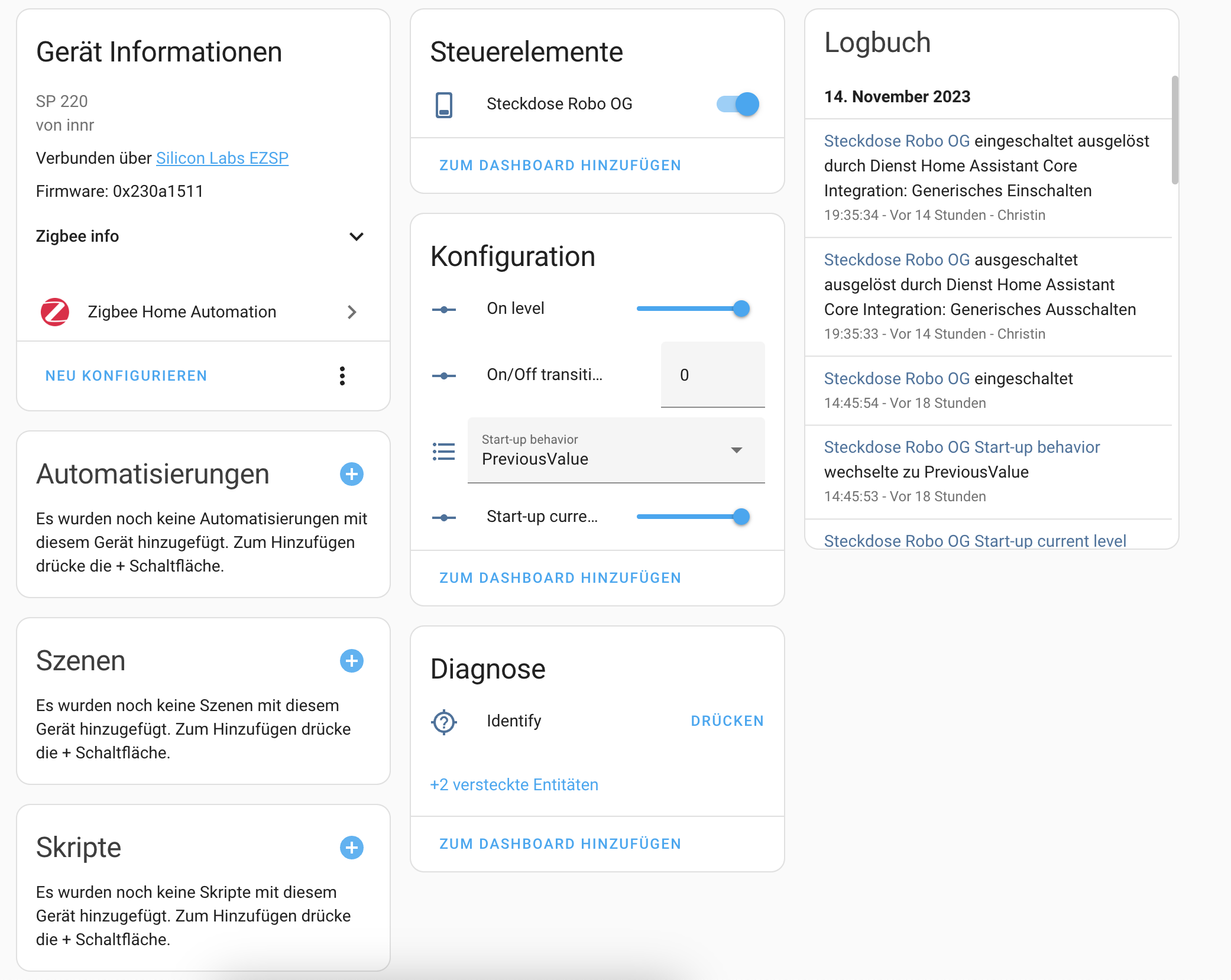Image resolution: width=1231 pixels, height=980 pixels.
Task: Add a new script with plus icon
Action: (352, 848)
